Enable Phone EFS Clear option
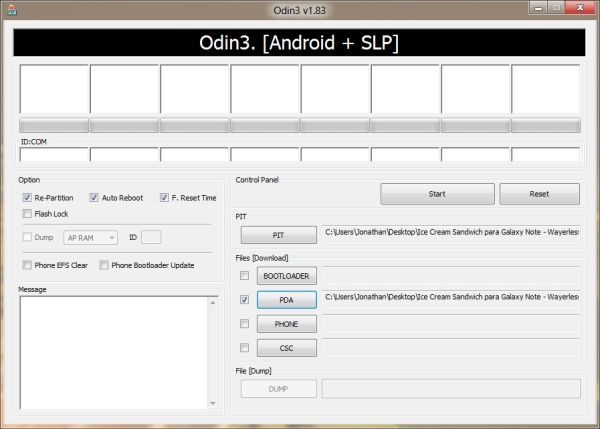 (x=27, y=265)
